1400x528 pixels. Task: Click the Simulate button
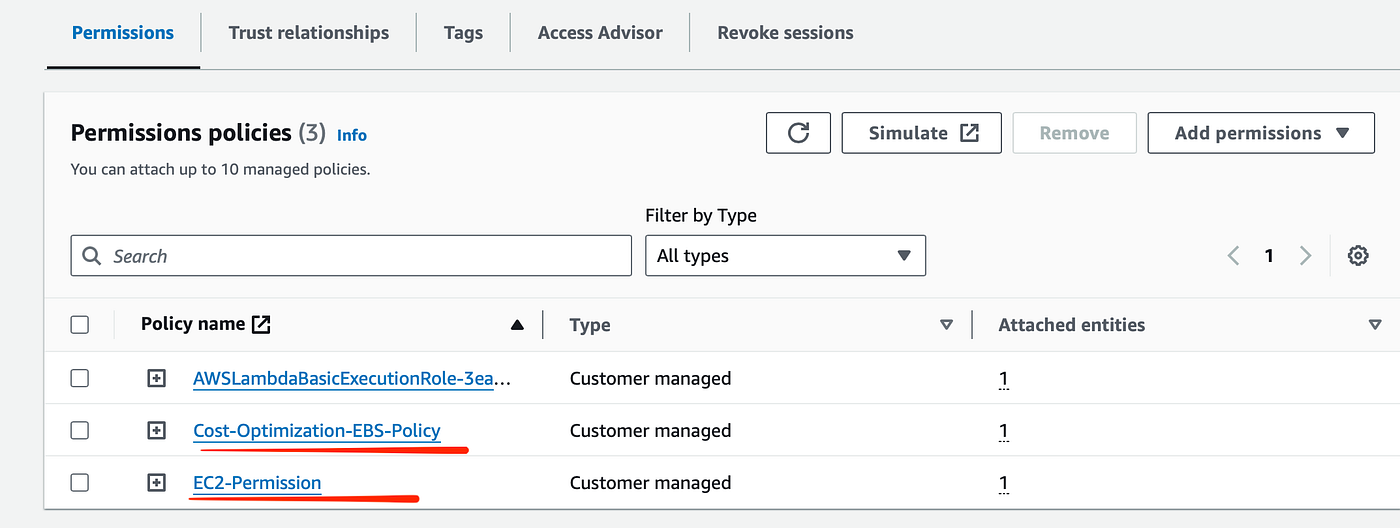(x=921, y=133)
